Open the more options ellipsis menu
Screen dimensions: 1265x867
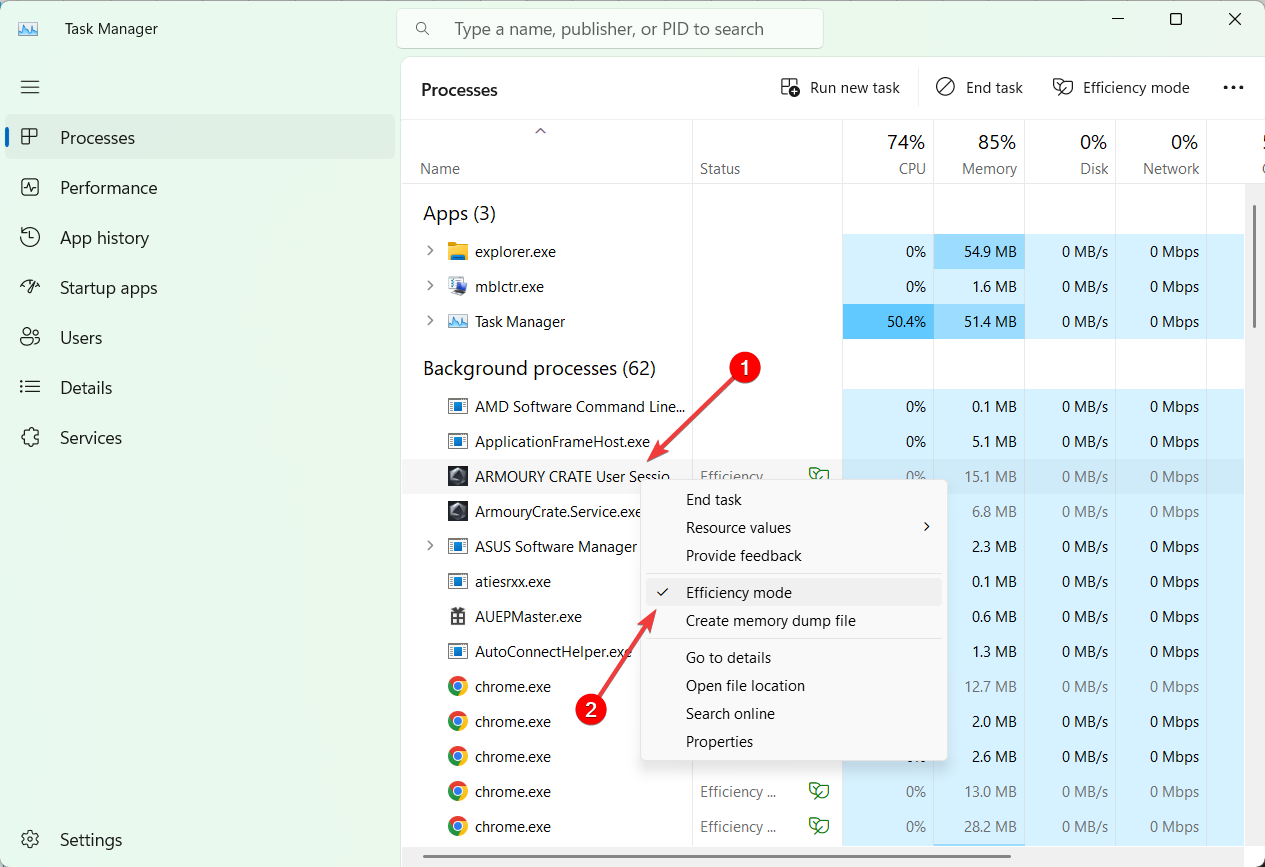click(1233, 87)
